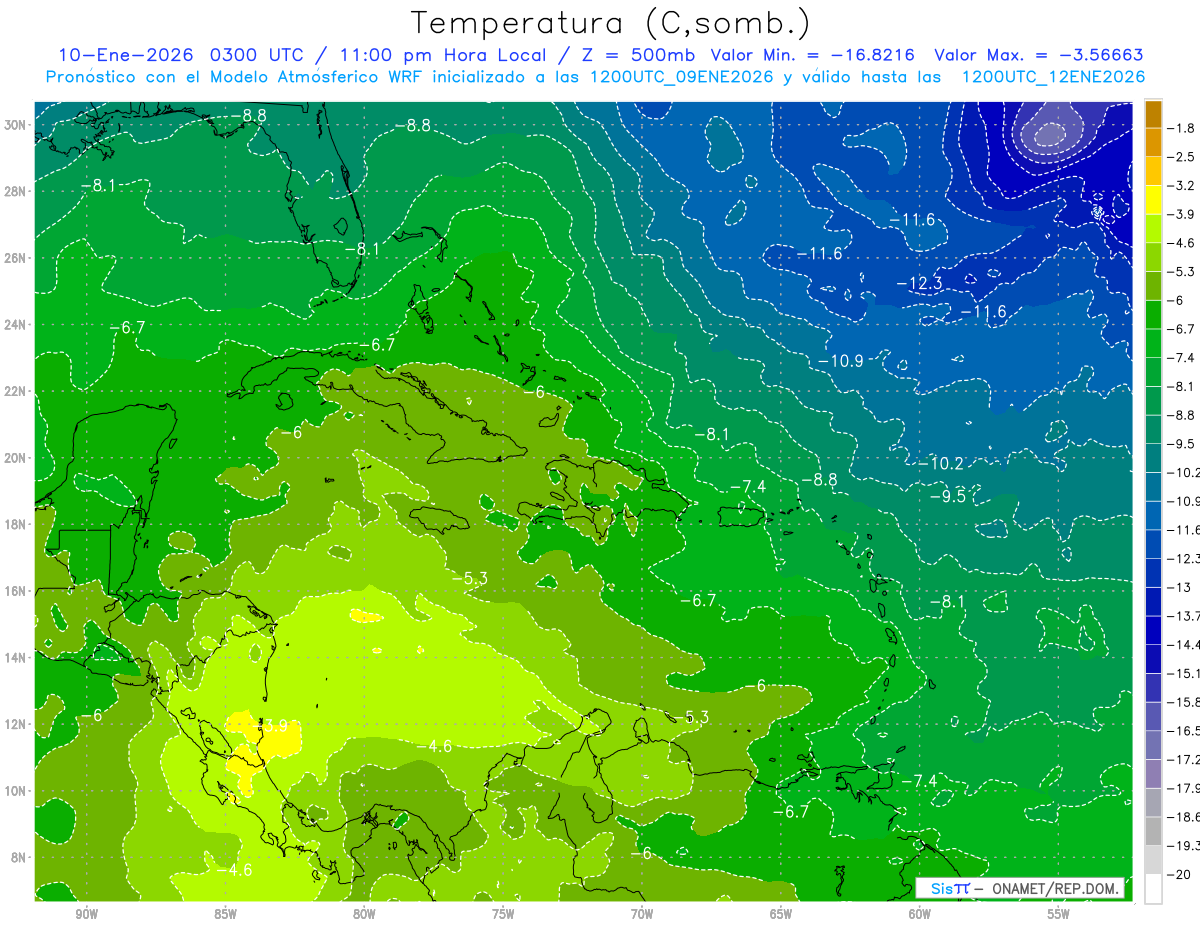The width and height of the screenshot is (1200, 927).
Task: Click the -12.3 contour label on the map
Action: (919, 284)
